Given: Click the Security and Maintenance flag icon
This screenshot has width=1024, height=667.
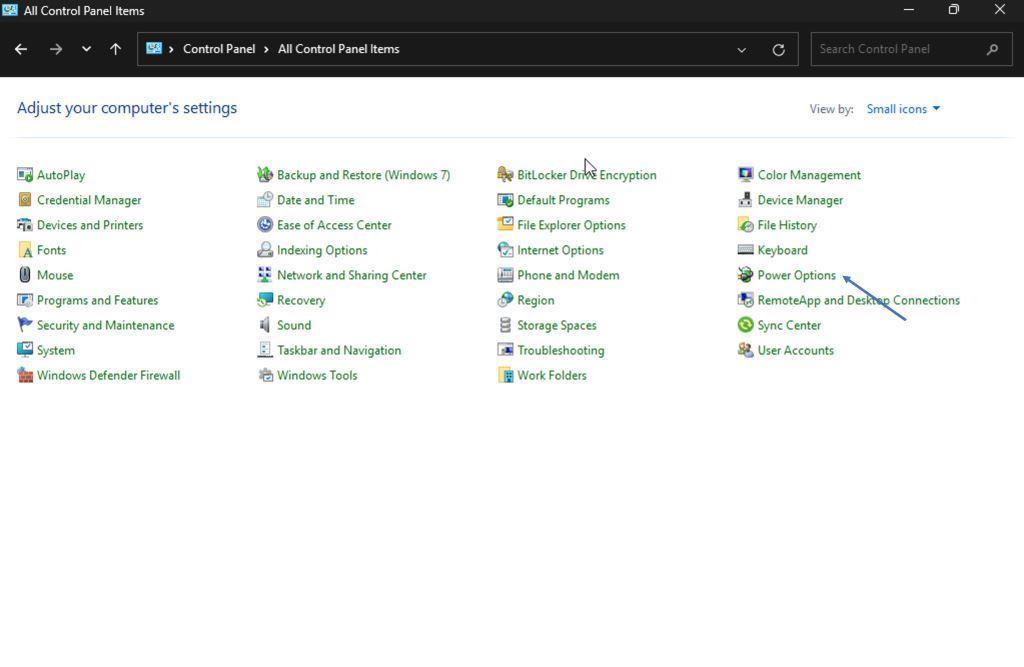Looking at the screenshot, I should [x=25, y=325].
